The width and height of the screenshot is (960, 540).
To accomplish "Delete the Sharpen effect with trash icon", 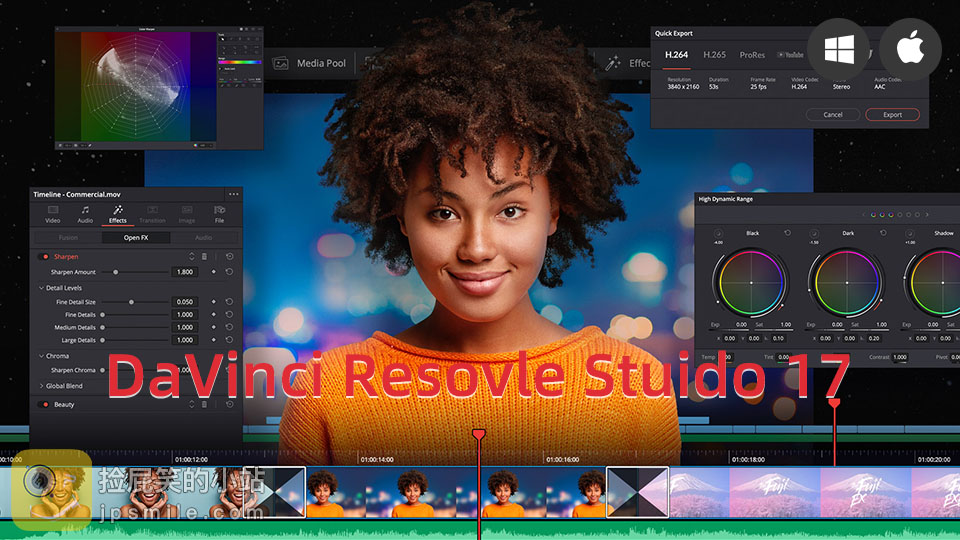I will tap(204, 257).
